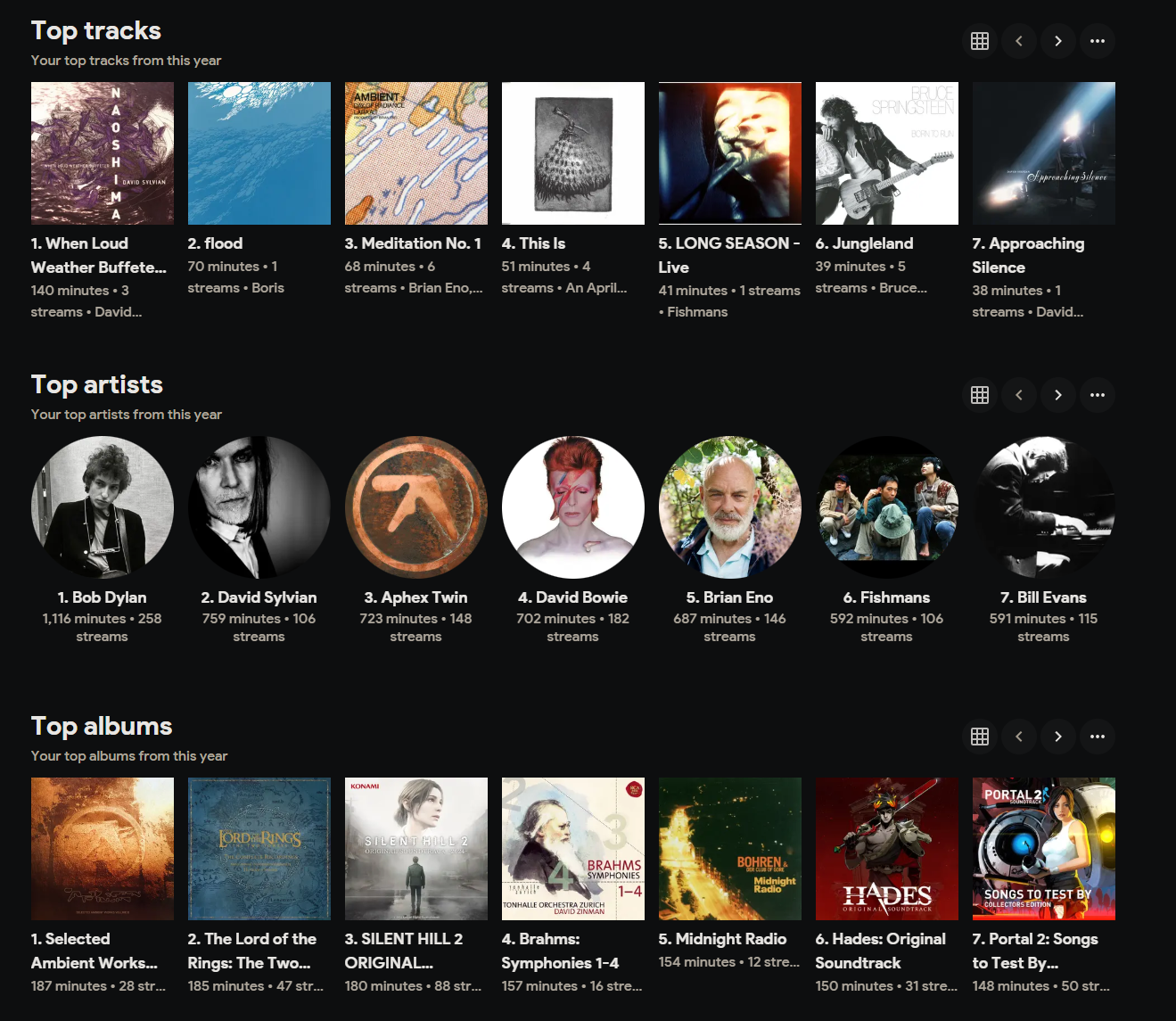Open the Fishmans artist name link
Screen dimensions: 1176x1021
[886, 597]
